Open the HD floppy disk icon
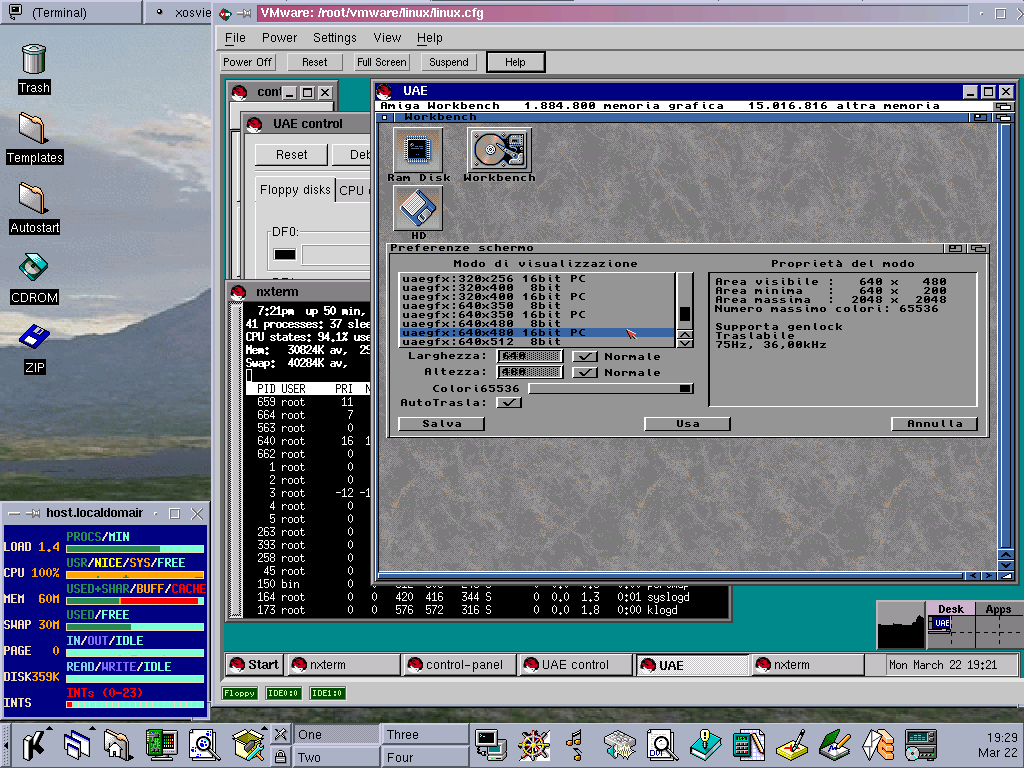 coord(418,208)
